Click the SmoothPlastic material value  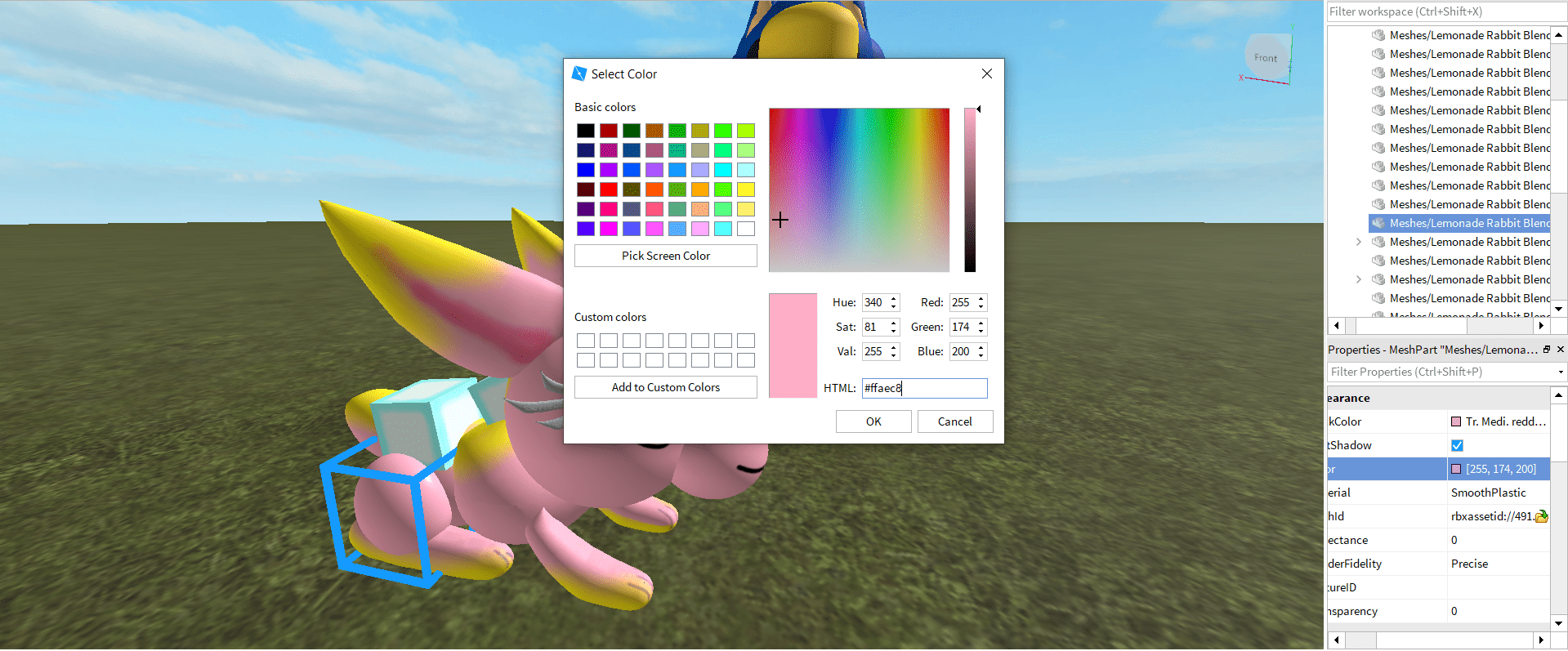click(1488, 493)
